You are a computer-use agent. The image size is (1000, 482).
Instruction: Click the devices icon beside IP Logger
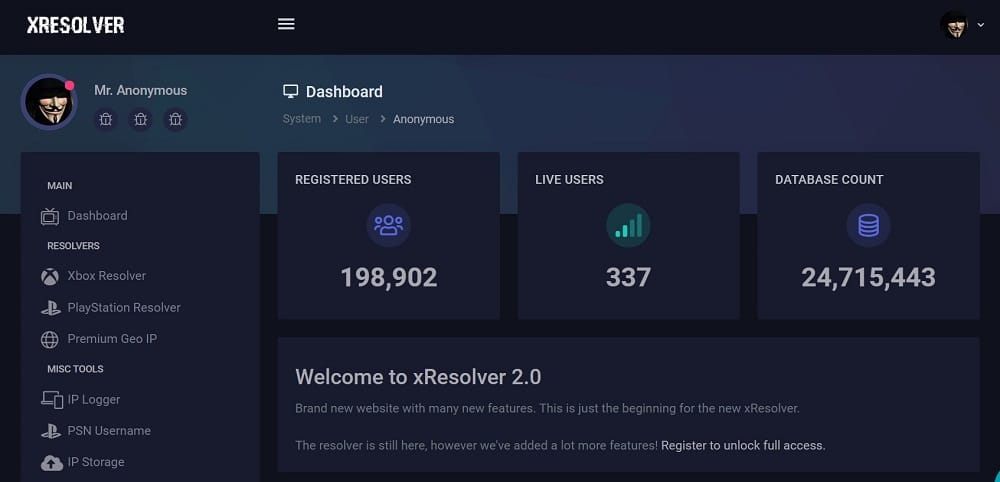click(x=52, y=400)
